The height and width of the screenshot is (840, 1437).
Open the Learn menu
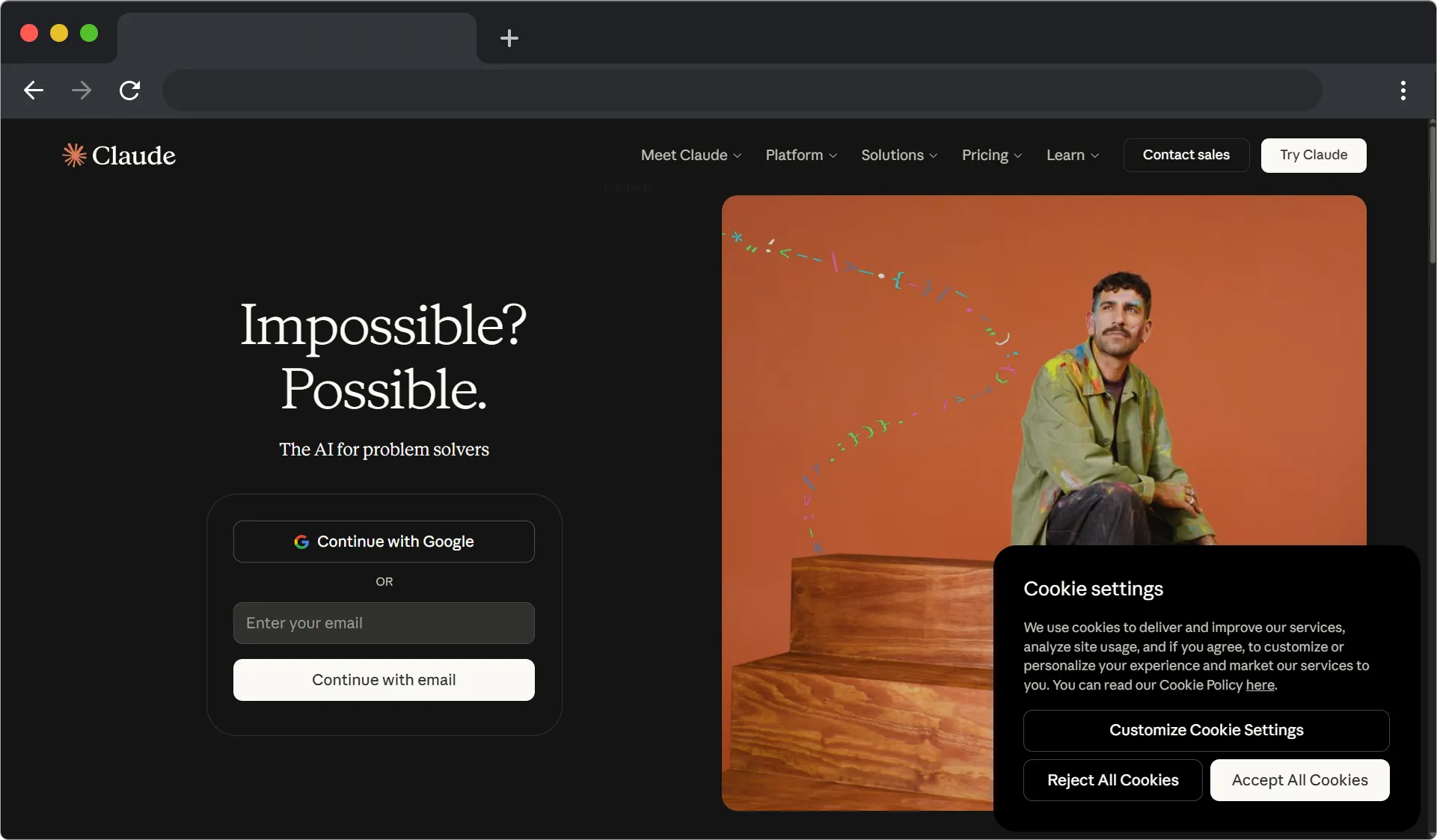point(1072,155)
